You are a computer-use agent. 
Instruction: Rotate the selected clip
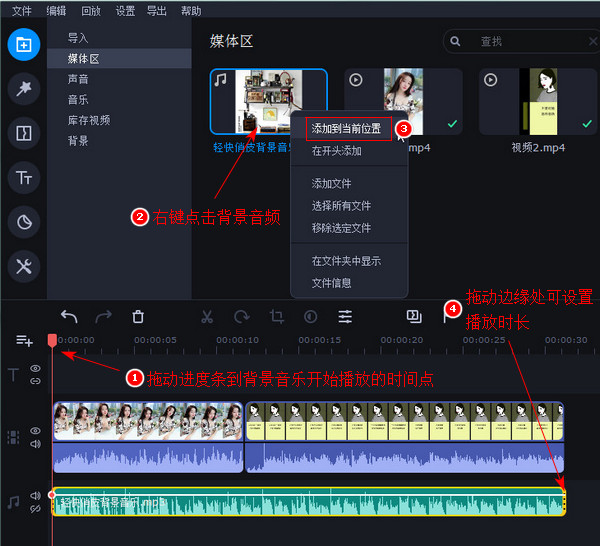click(x=242, y=317)
